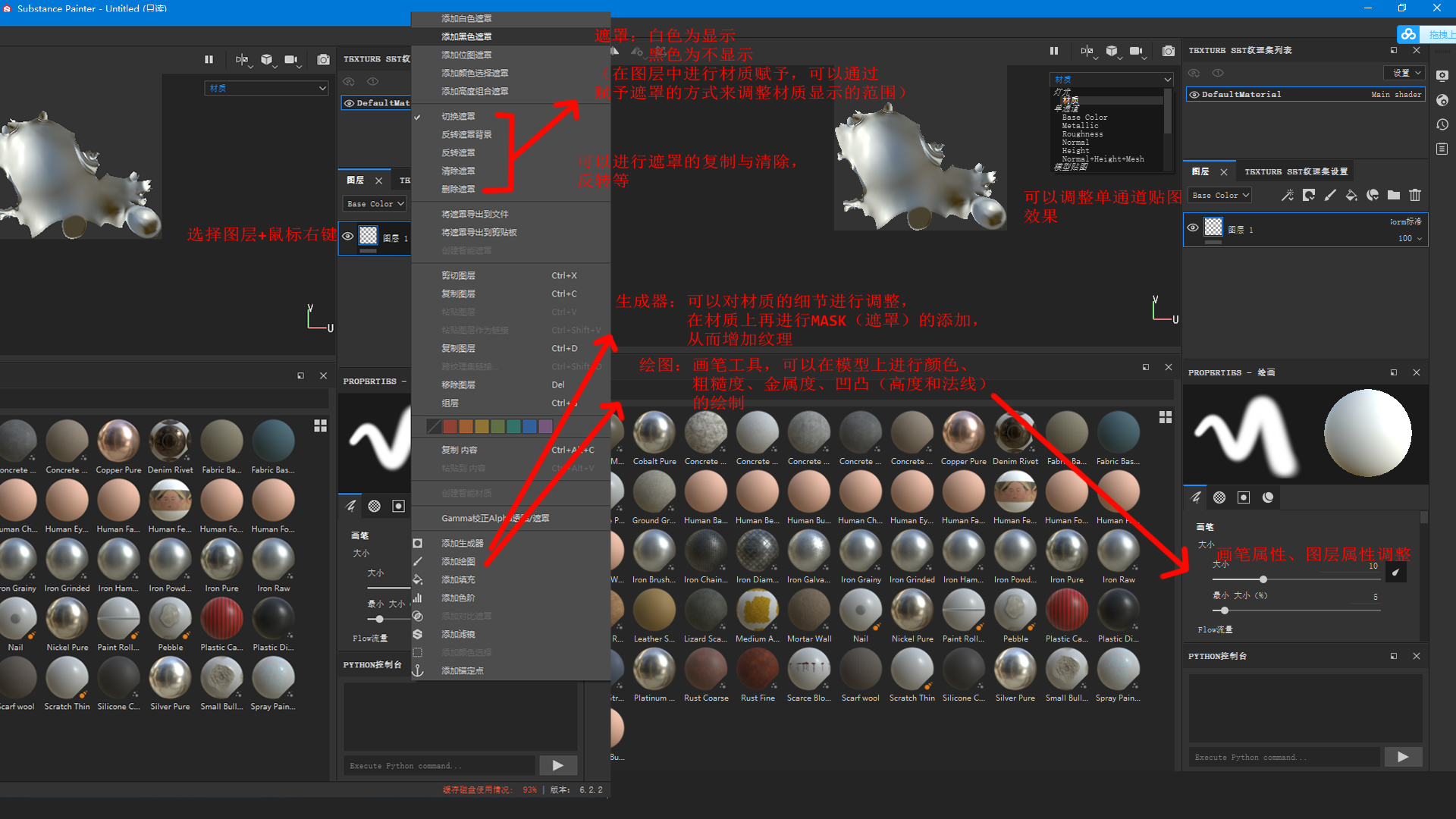Select the alpha tab icon in right properties
This screenshot has width=1456, height=819.
[1219, 497]
